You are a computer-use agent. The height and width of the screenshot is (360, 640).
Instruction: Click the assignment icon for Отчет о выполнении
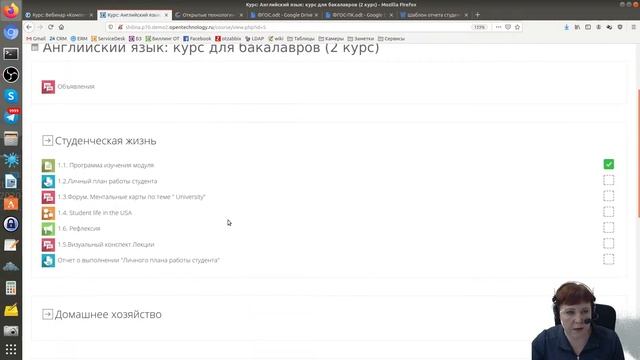[48, 260]
